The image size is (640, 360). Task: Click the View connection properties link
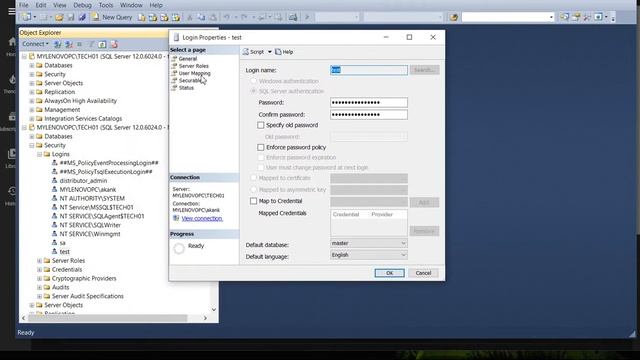click(202, 219)
